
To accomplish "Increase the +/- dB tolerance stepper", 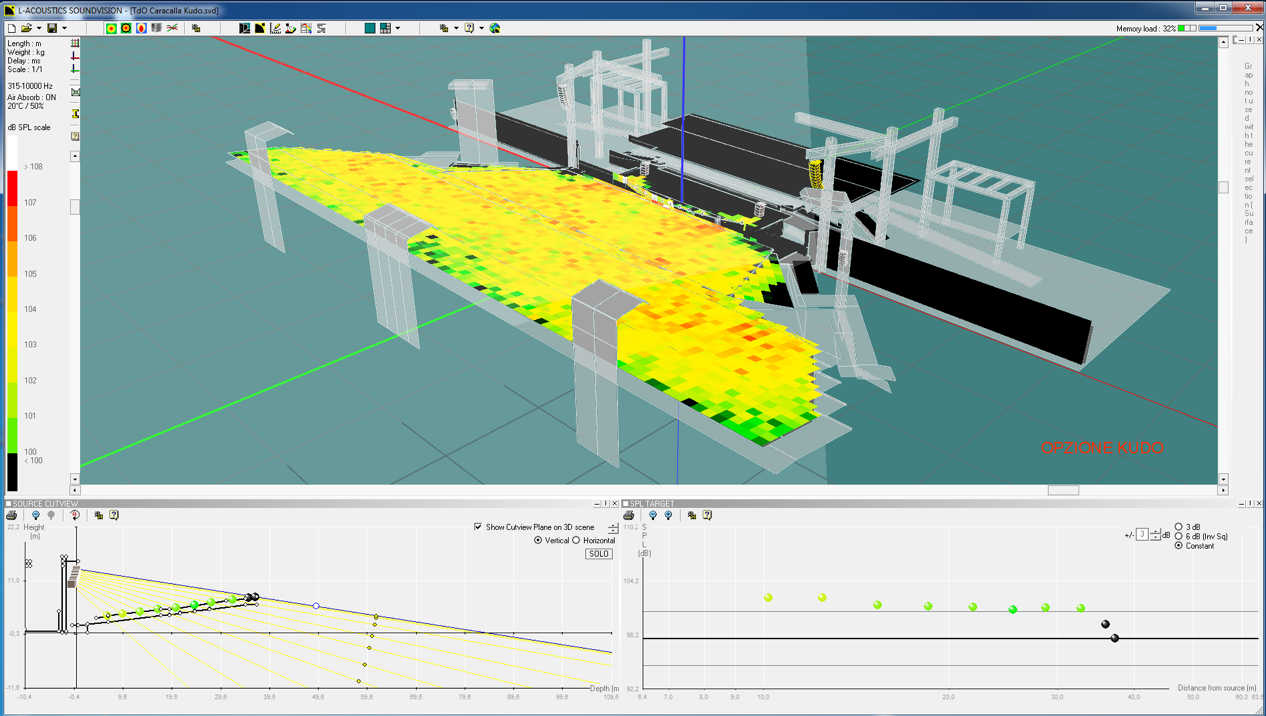I will (x=1154, y=532).
